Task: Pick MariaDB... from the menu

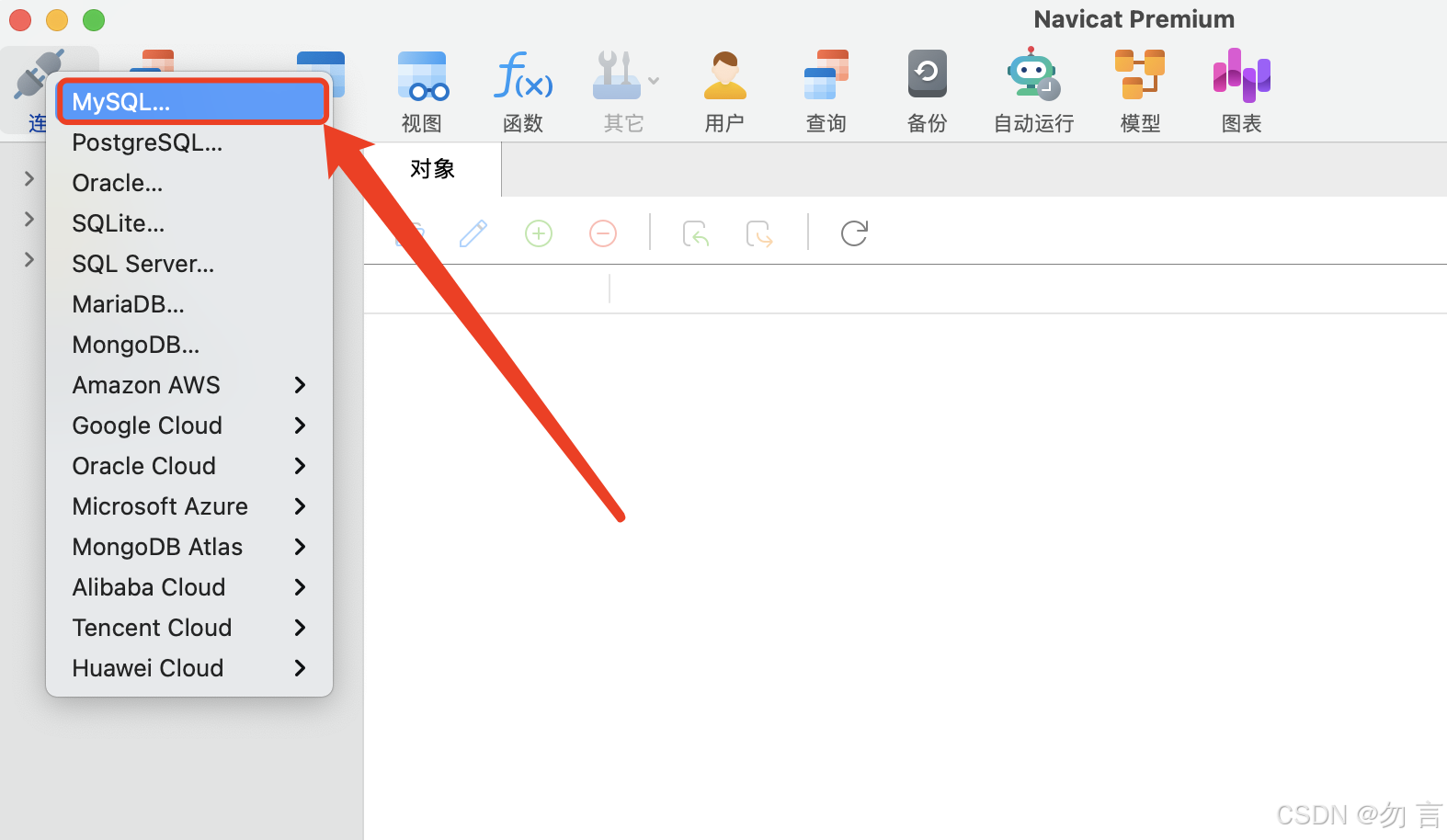Action: tap(189, 304)
